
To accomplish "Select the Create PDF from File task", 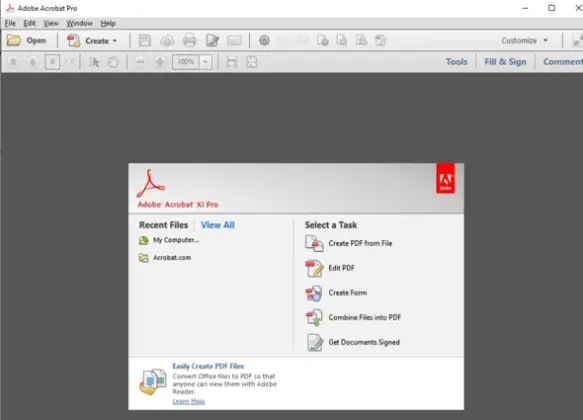I will pos(360,243).
